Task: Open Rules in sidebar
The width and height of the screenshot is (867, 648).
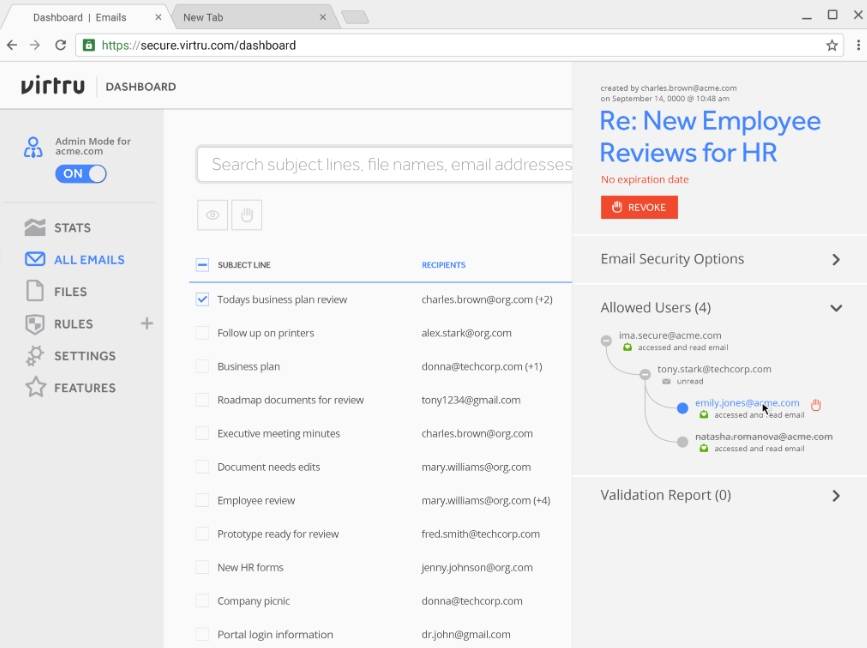Action: [x=74, y=324]
